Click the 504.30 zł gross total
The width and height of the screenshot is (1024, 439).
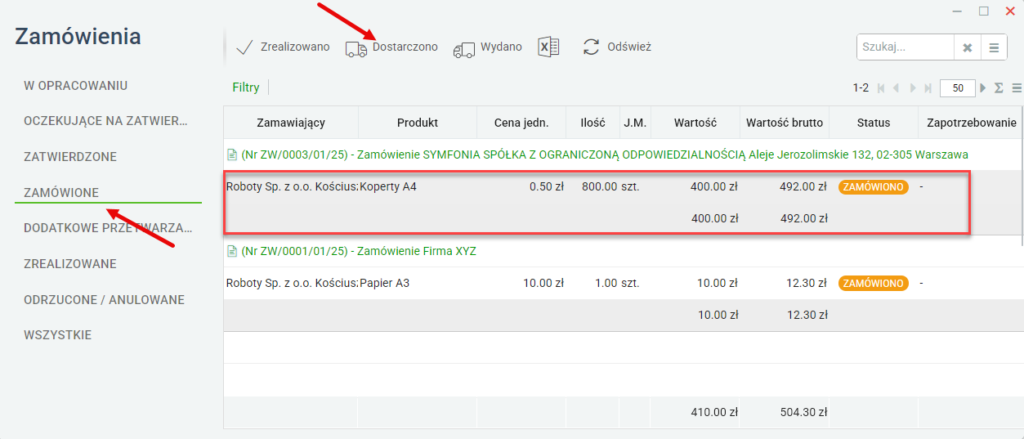pyautogui.click(x=803, y=412)
